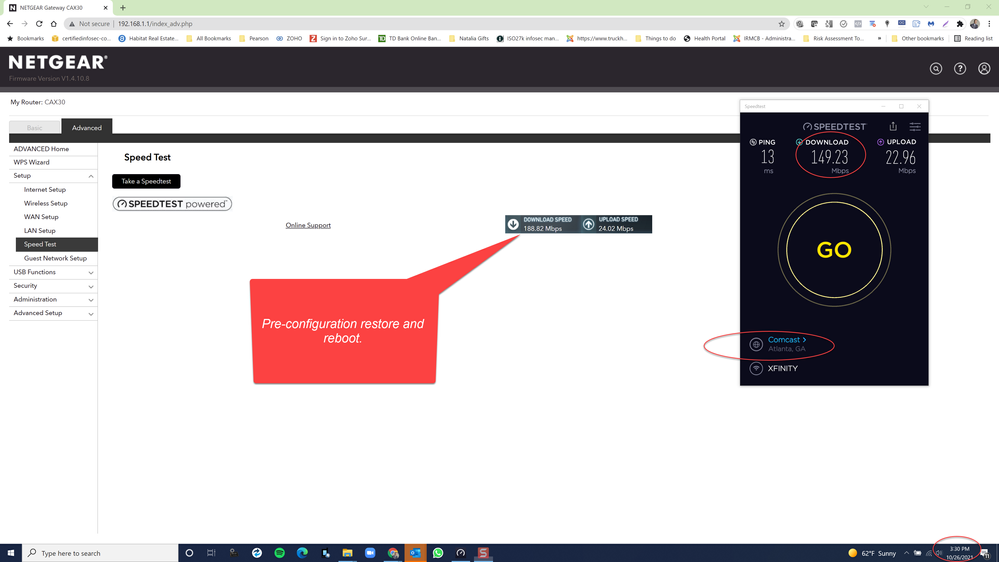The width and height of the screenshot is (999, 562).
Task: Go back in the browser
Action: pyautogui.click(x=10, y=24)
